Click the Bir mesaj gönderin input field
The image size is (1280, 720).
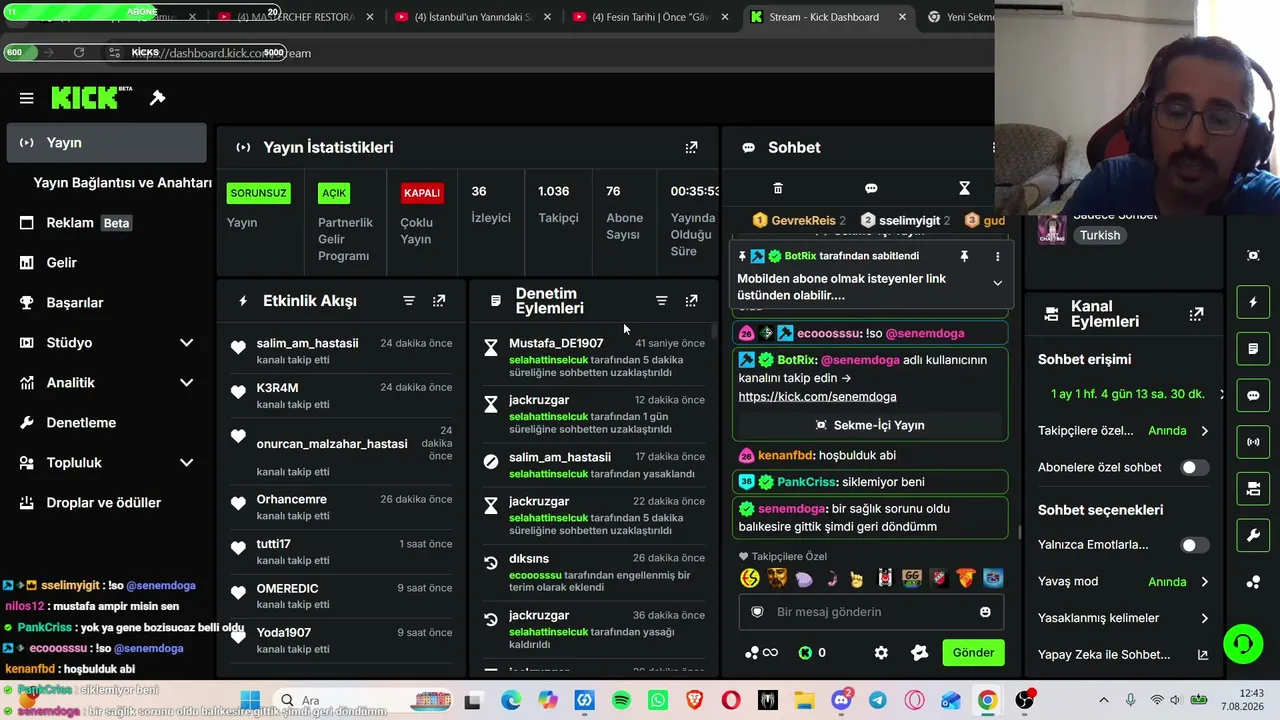870,612
